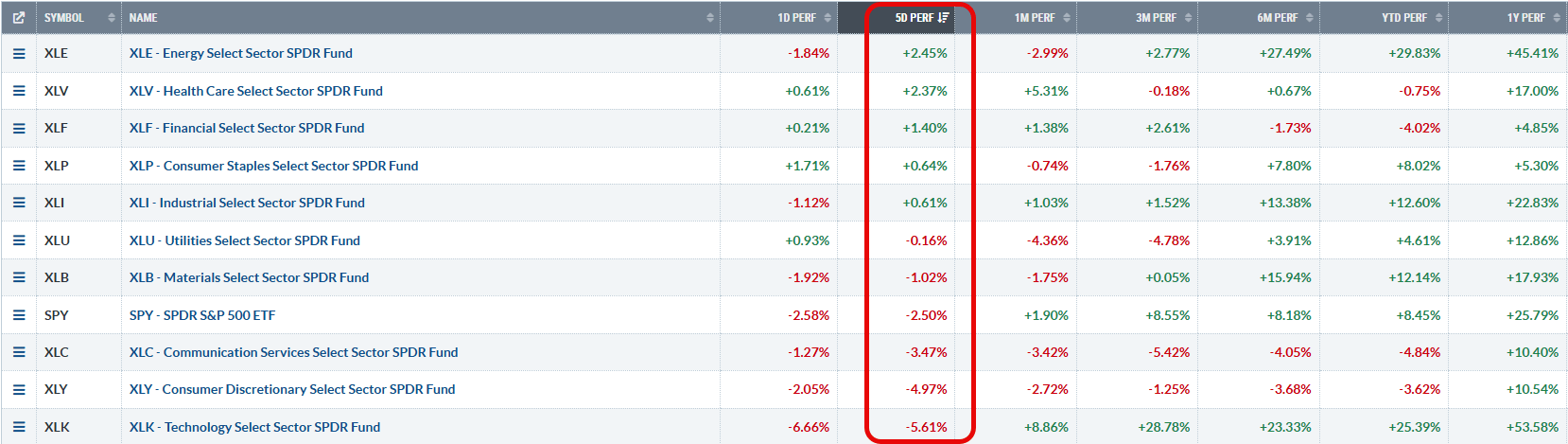Open the XLF Financial Select Sector SPDR Fund link
The image size is (1568, 444).
coord(247,128)
